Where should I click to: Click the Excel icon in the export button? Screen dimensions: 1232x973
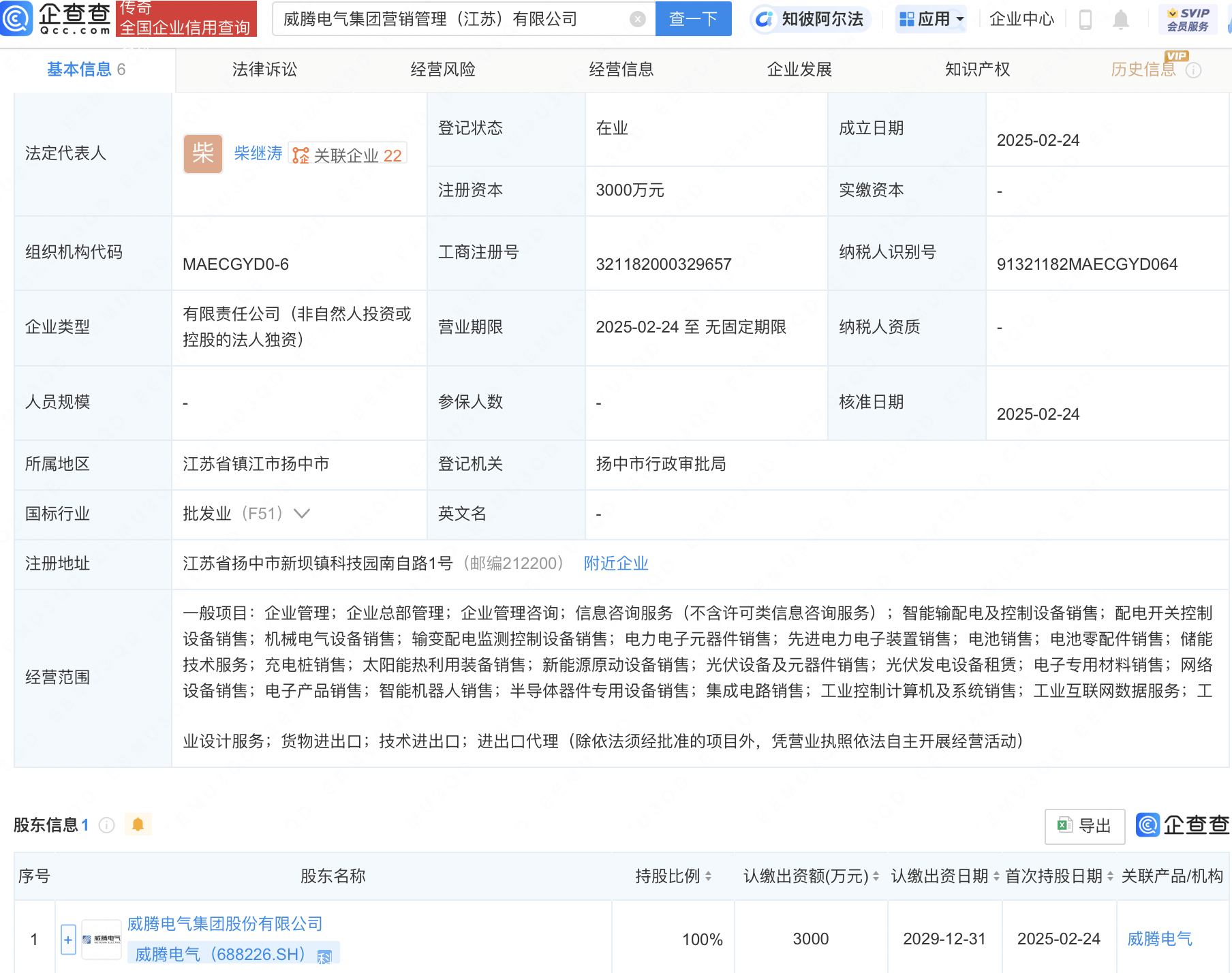pyautogui.click(x=1064, y=825)
